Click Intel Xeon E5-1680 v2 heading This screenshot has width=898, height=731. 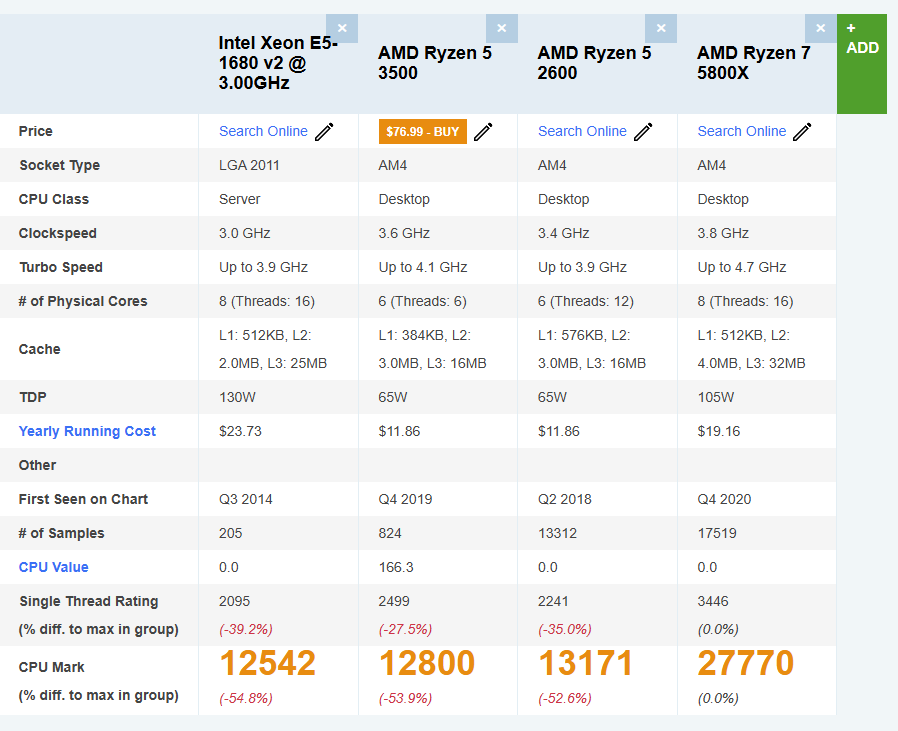point(278,63)
